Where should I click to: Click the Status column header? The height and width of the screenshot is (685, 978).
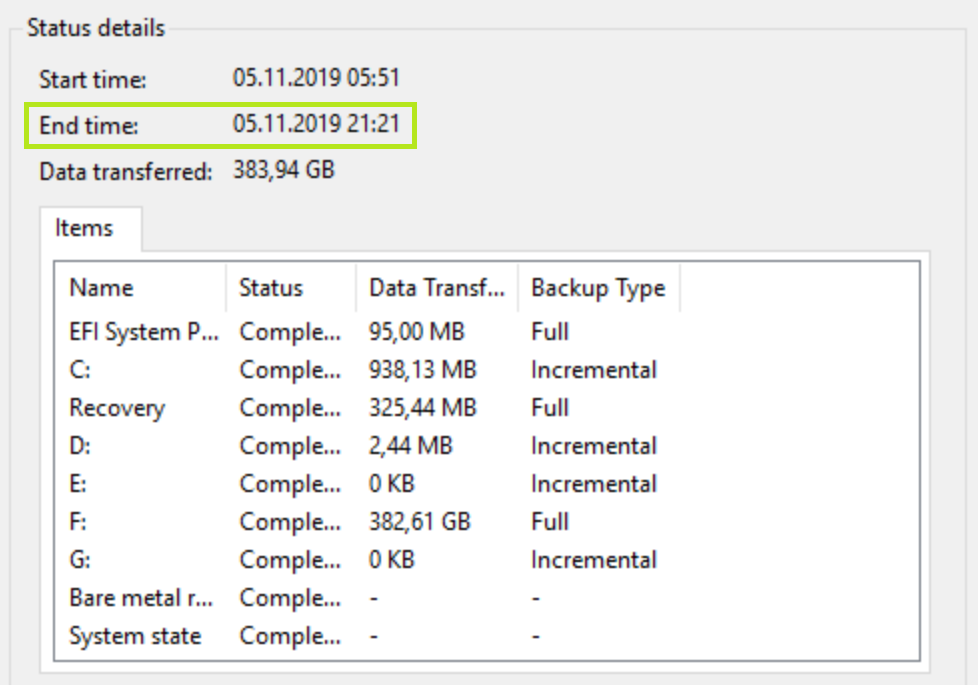pos(271,288)
